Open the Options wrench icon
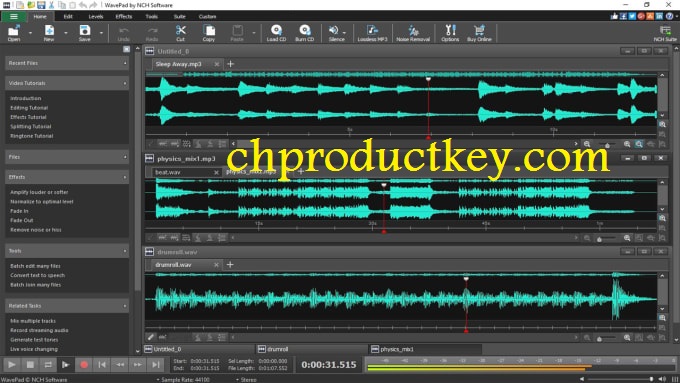The width and height of the screenshot is (680, 383). 450,33
